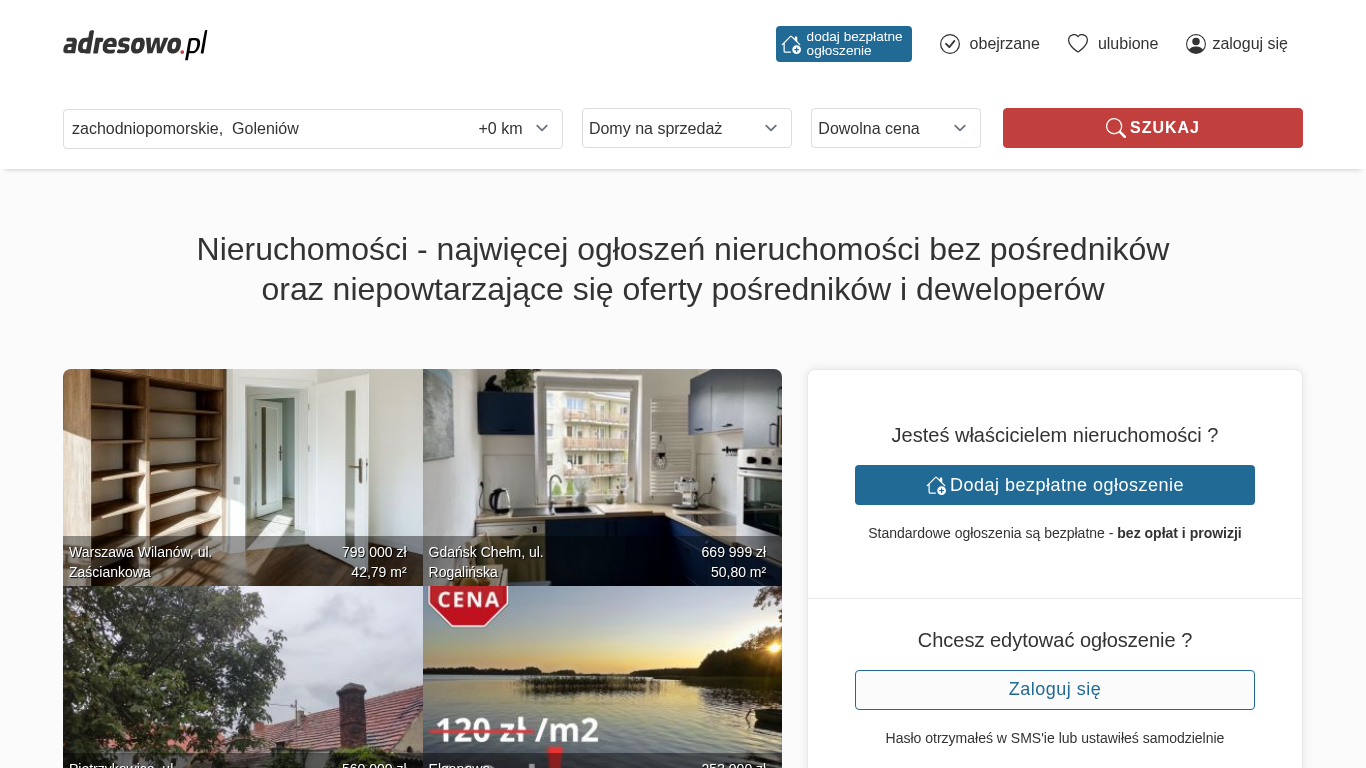Click the magnifier icon in search button

(1115, 128)
